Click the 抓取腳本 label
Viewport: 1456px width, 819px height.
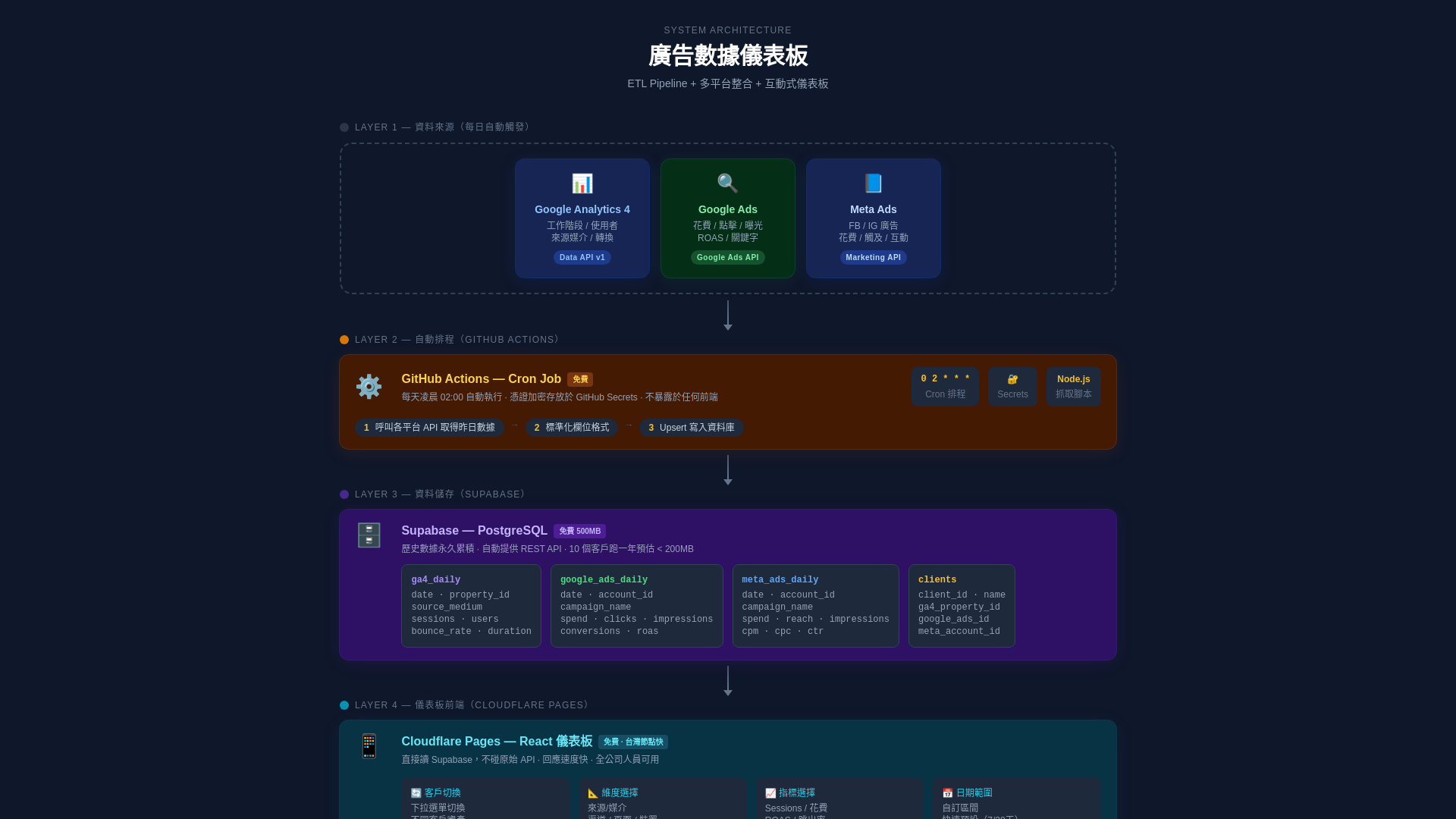pos(1074,394)
